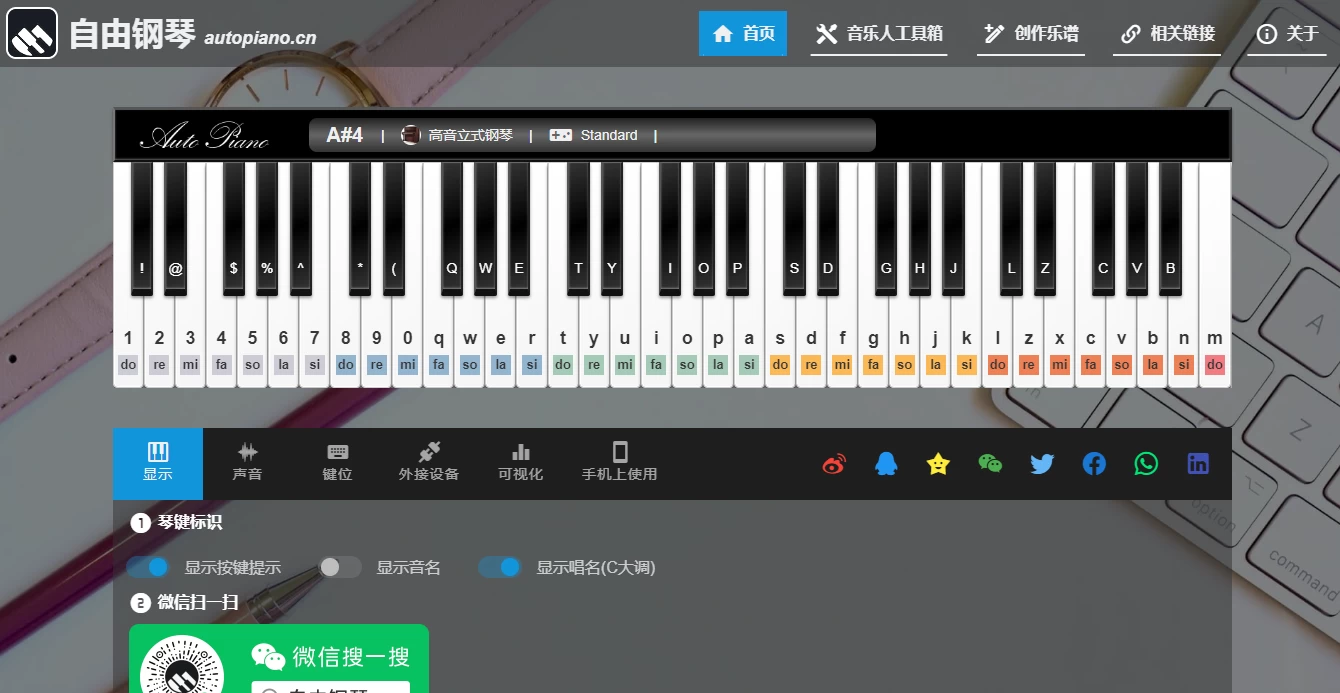Enable the 显示音名 toggle

340,567
